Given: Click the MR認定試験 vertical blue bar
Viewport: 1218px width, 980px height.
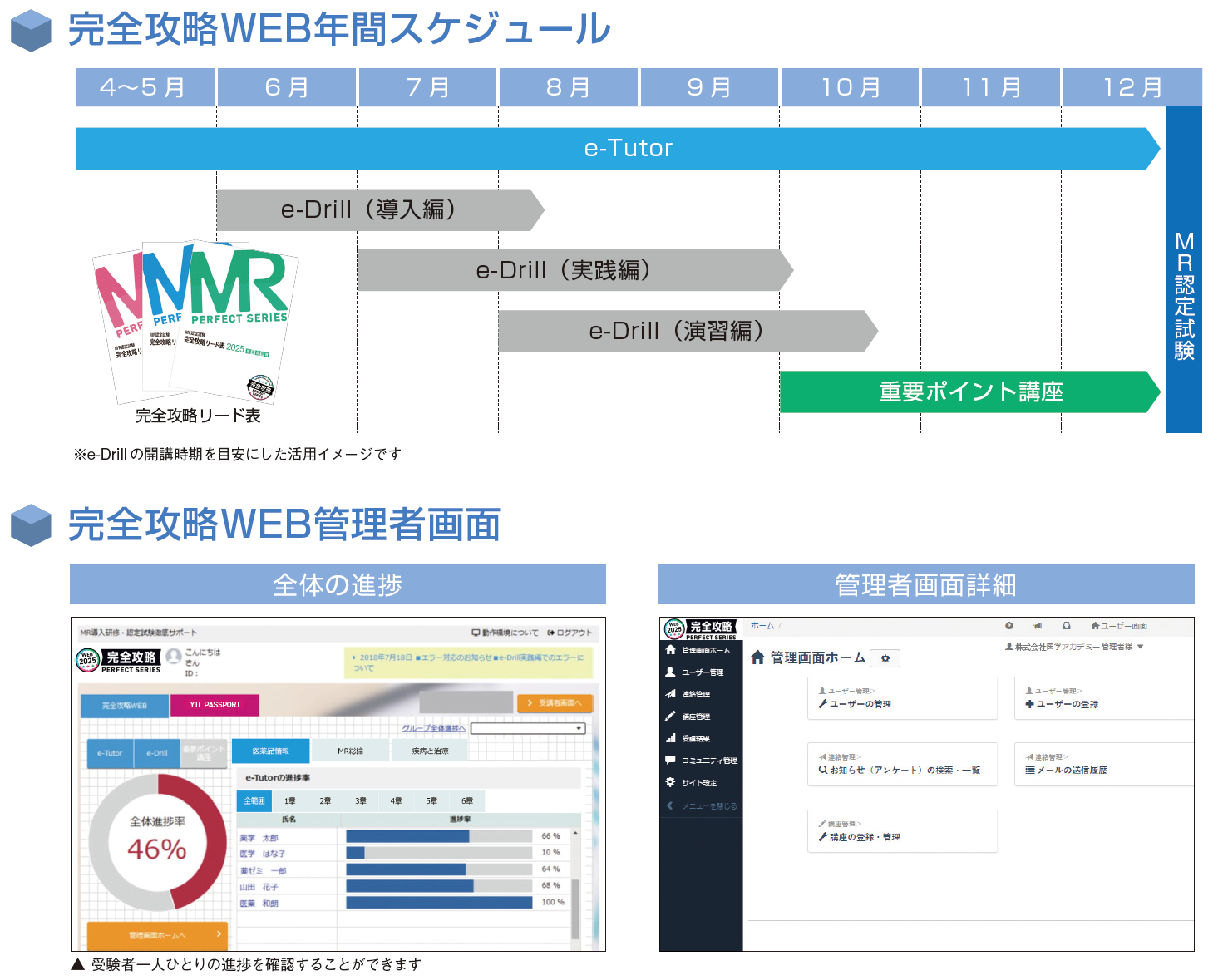Looking at the screenshot, I should 1184,269.
